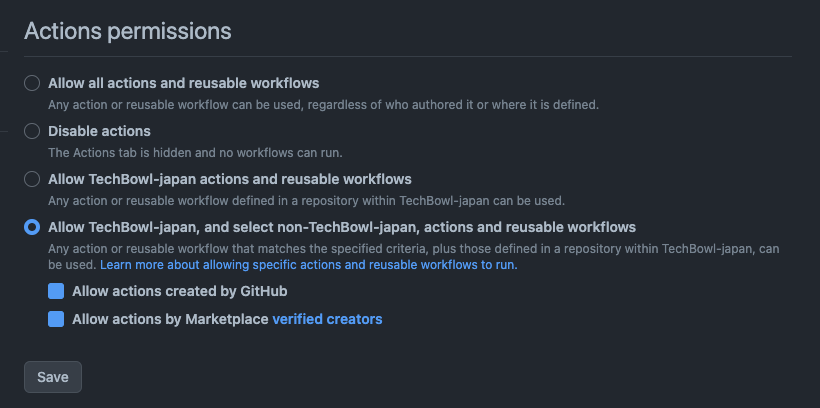
Task: Click description starting 'Any action or reusable workflow can be used, regardless'
Action: coord(323,105)
